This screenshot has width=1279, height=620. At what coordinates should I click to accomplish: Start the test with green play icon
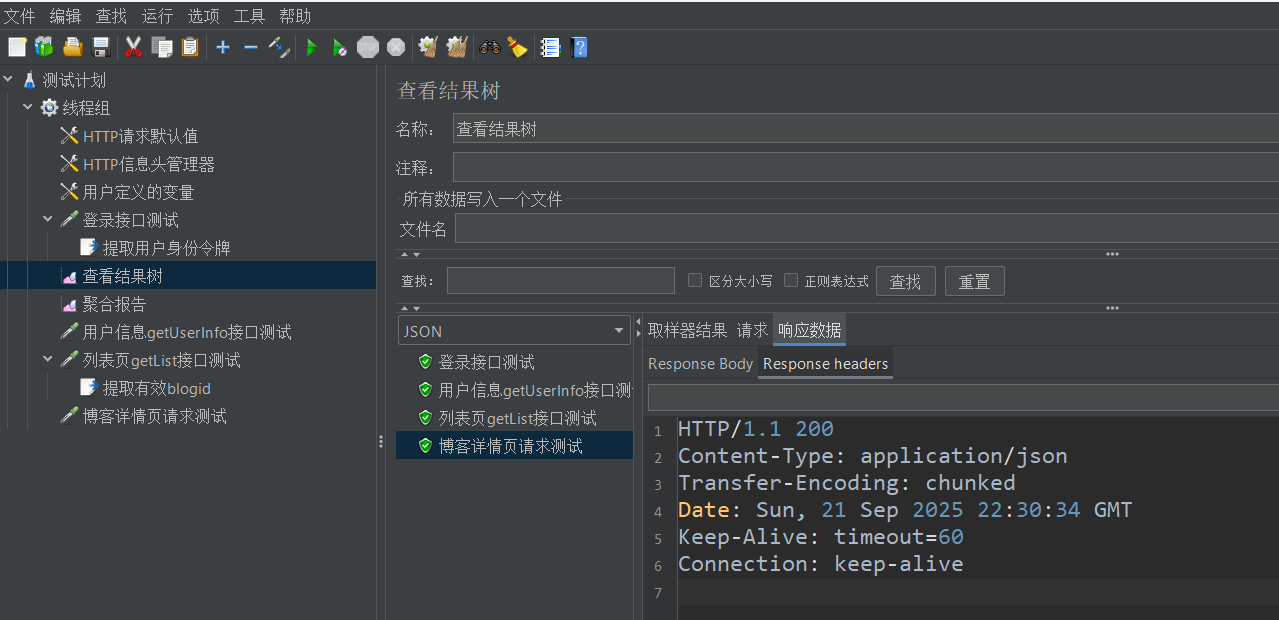(311, 47)
